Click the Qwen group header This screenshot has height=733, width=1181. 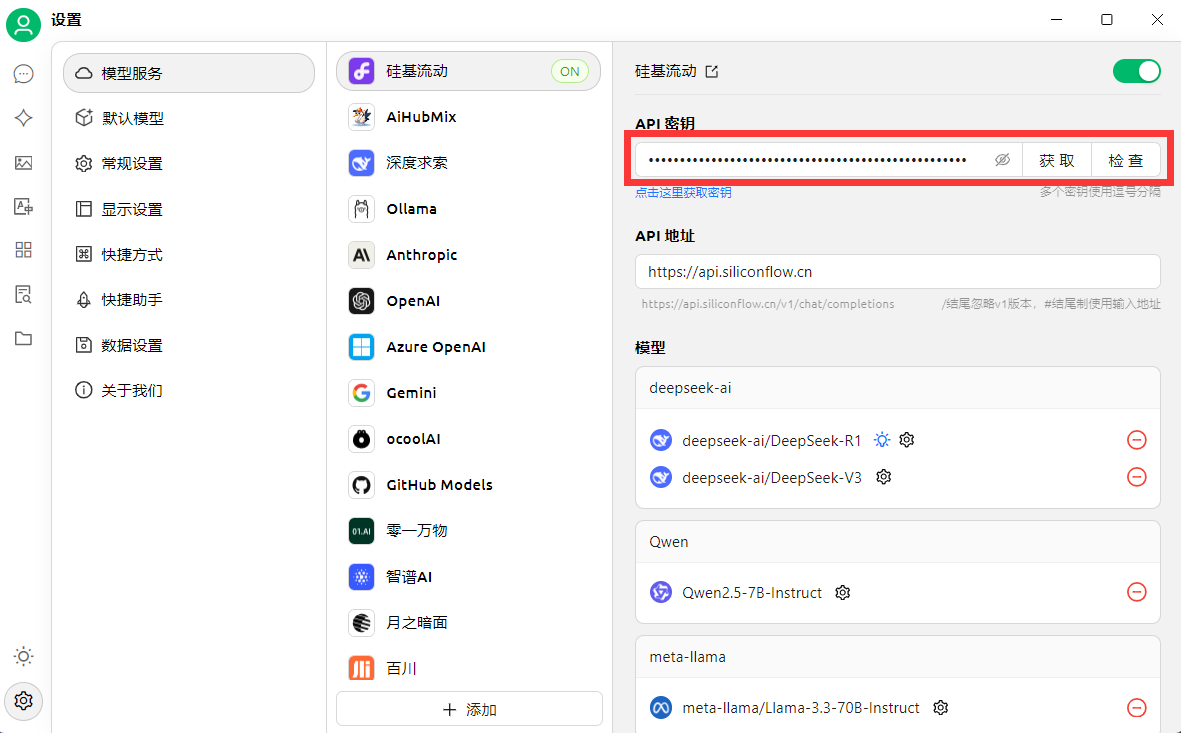(898, 542)
